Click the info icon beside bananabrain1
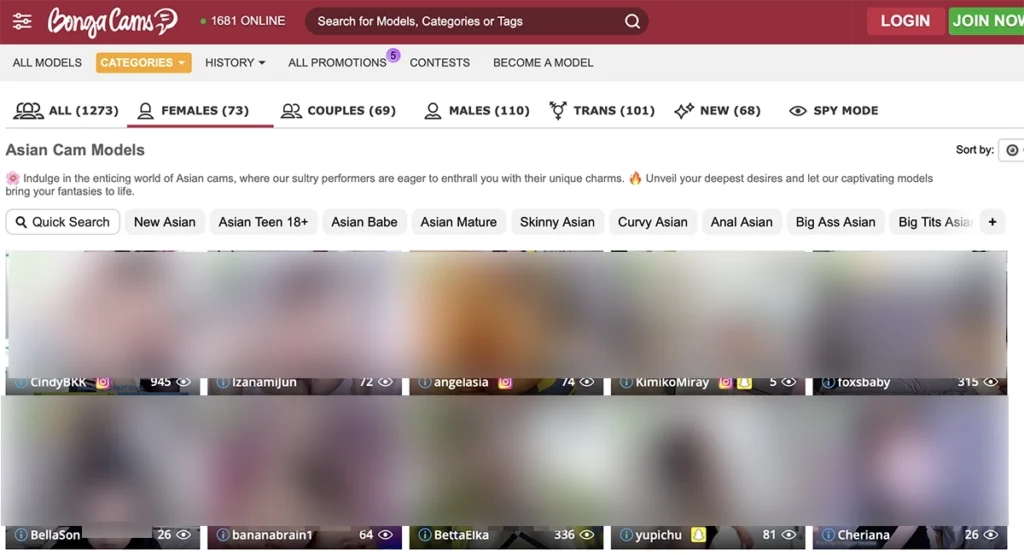Image resolution: width=1024 pixels, height=555 pixels. 222,535
